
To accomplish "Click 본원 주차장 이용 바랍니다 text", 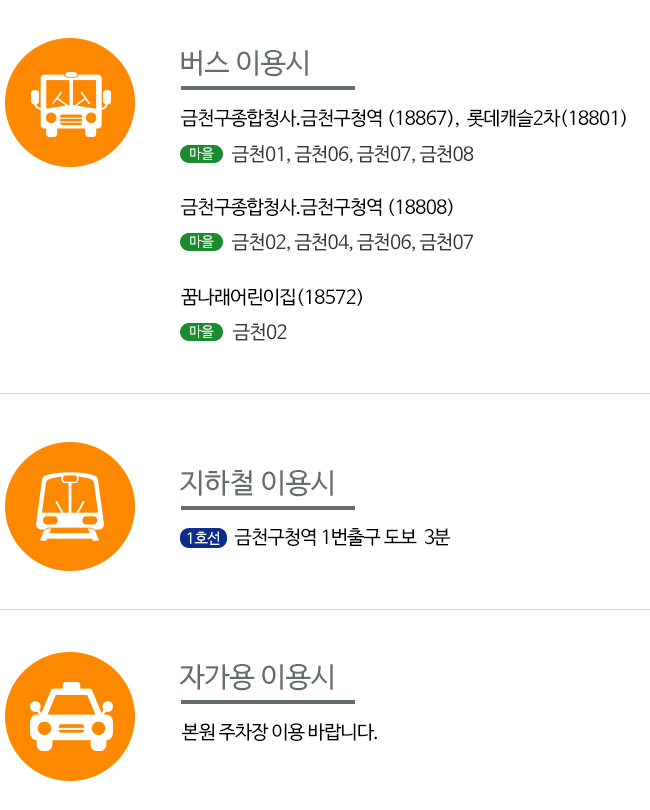I will 279,731.
